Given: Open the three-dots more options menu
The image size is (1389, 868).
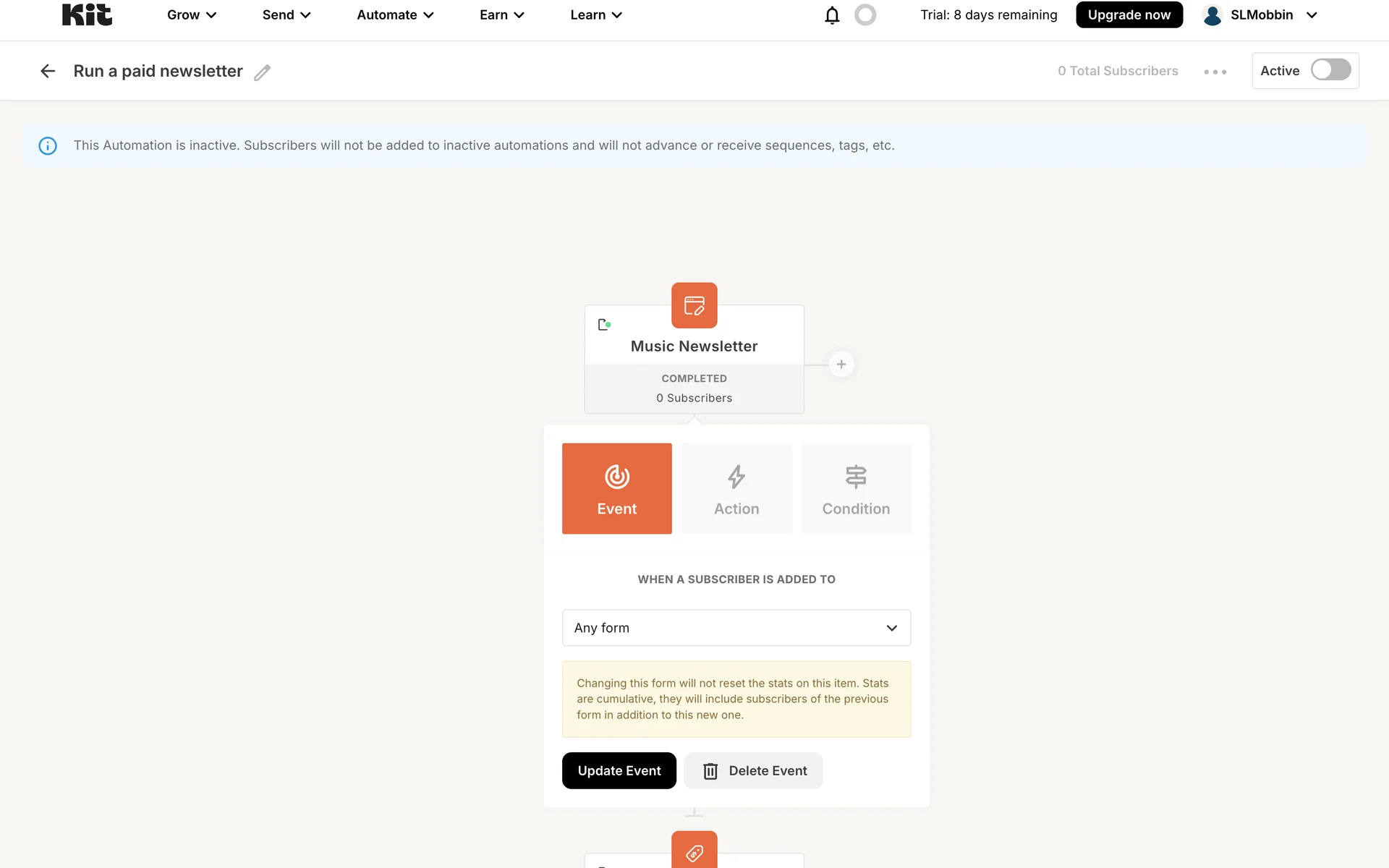Looking at the screenshot, I should coord(1215,72).
